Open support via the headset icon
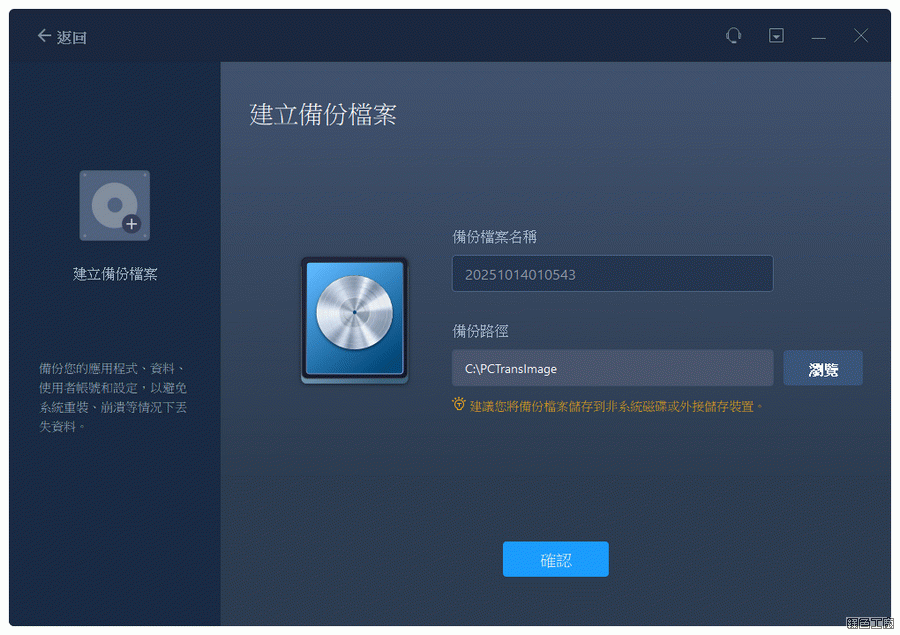 coord(733,36)
